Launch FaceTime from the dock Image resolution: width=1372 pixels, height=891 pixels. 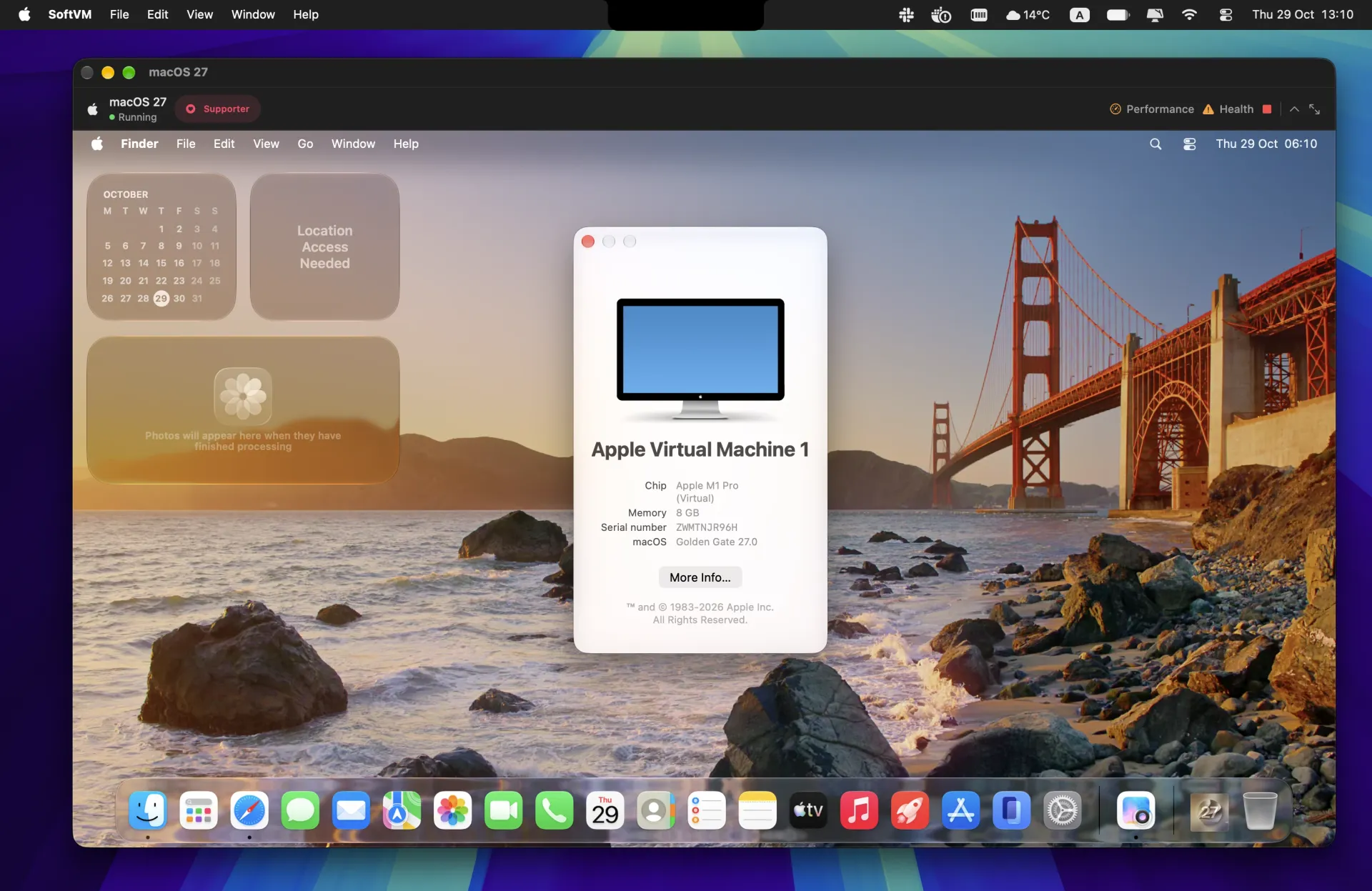pos(504,810)
